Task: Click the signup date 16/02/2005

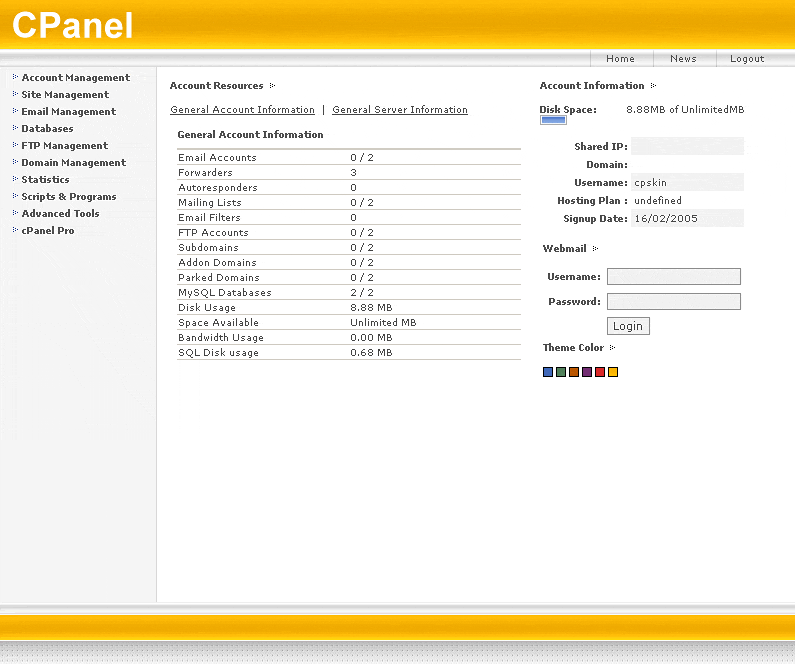Action: [x=666, y=218]
